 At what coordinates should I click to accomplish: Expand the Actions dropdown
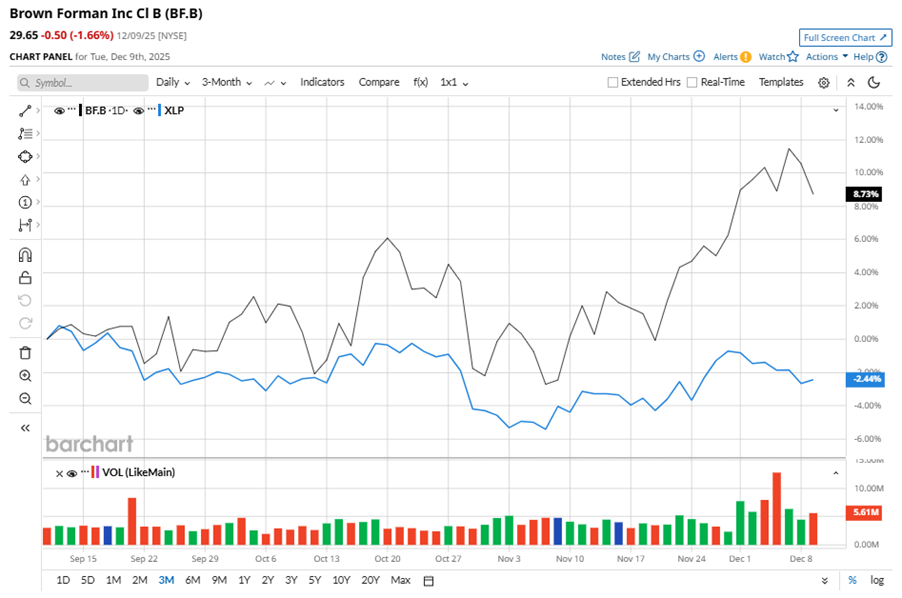click(x=827, y=56)
